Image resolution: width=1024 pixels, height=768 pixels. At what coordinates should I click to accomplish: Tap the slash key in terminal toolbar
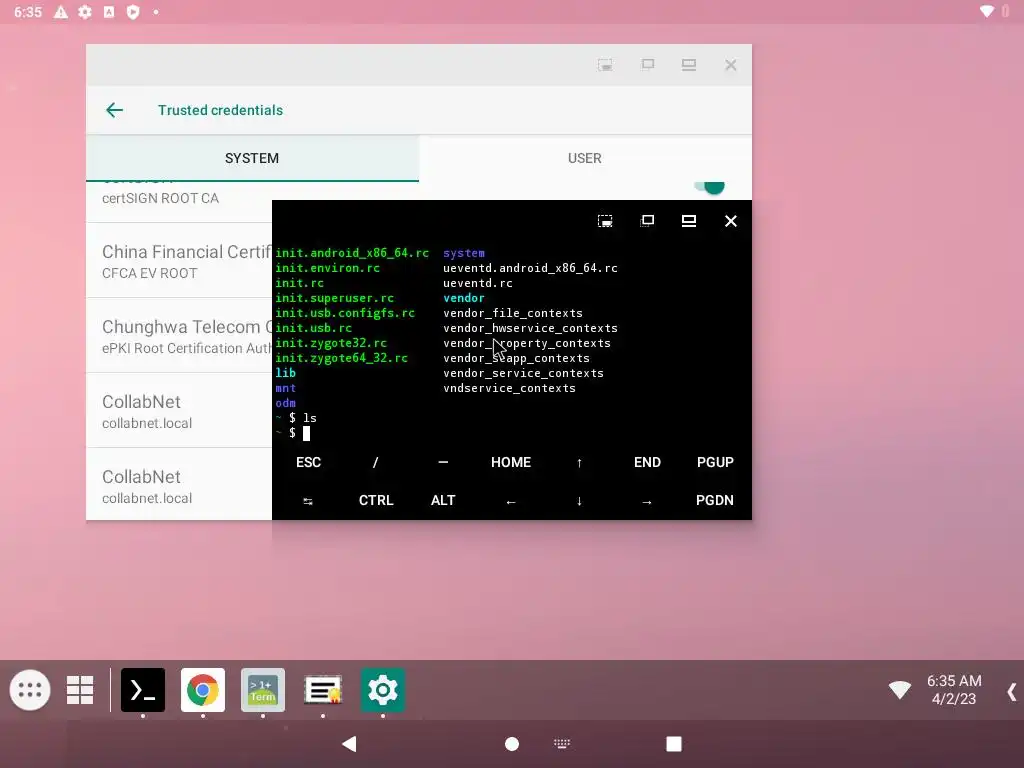(x=376, y=462)
